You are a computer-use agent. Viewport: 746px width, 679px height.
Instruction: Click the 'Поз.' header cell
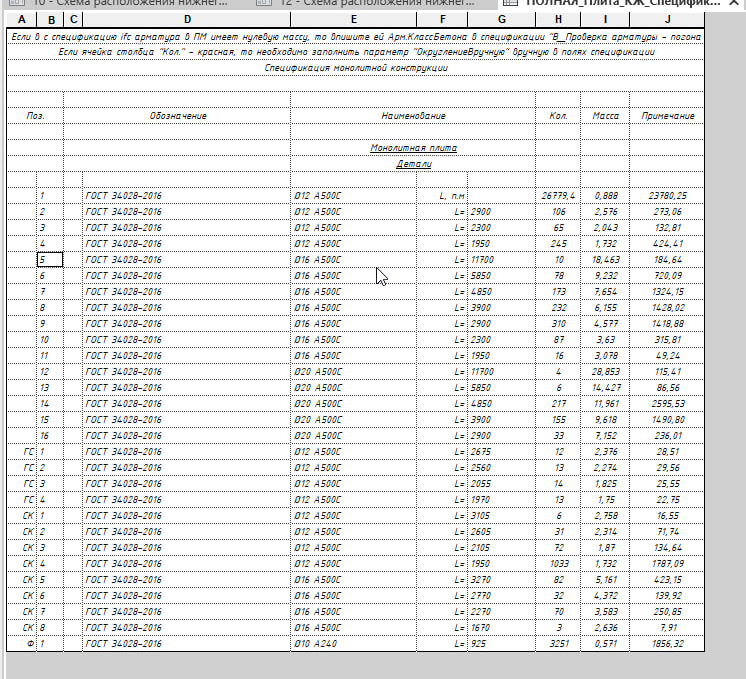[x=35, y=116]
